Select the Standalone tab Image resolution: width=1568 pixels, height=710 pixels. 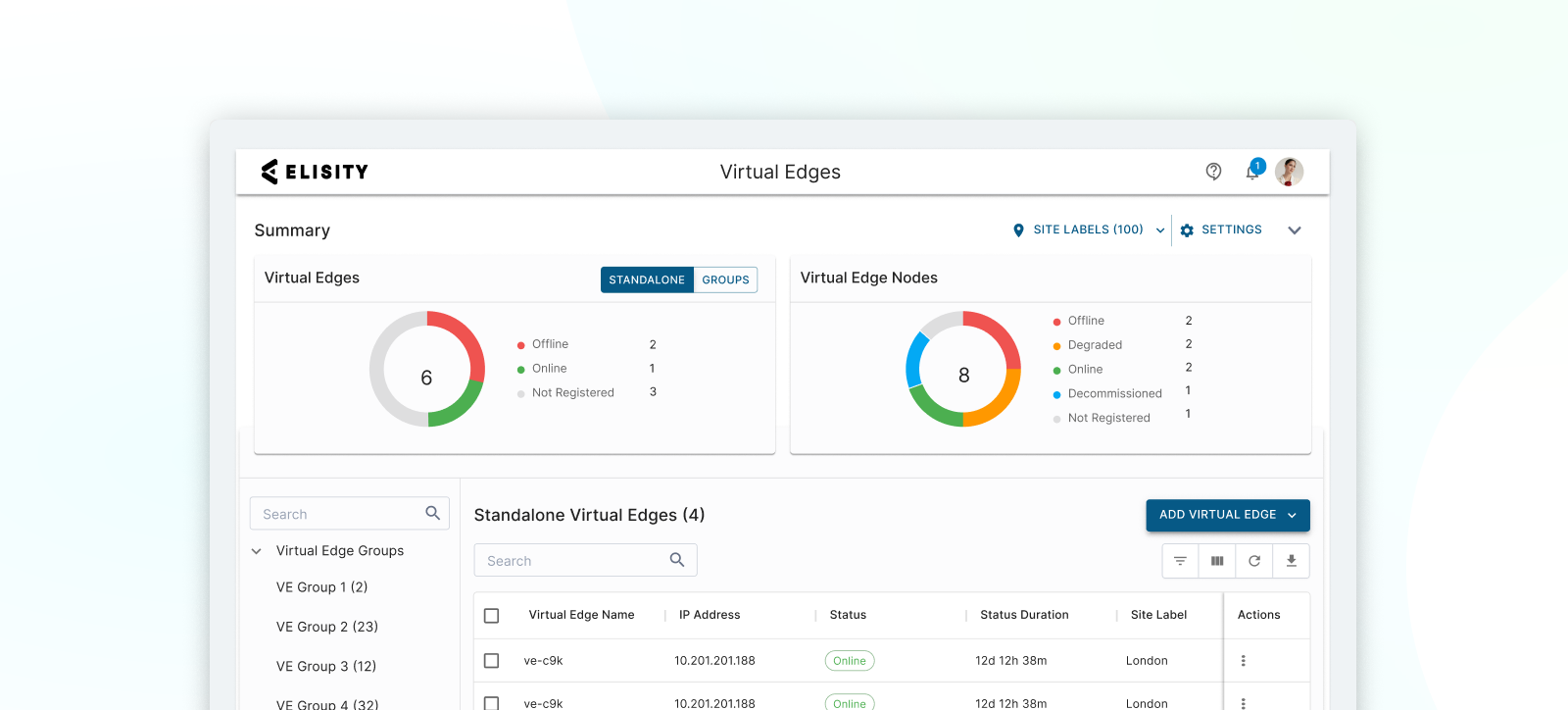click(x=647, y=280)
